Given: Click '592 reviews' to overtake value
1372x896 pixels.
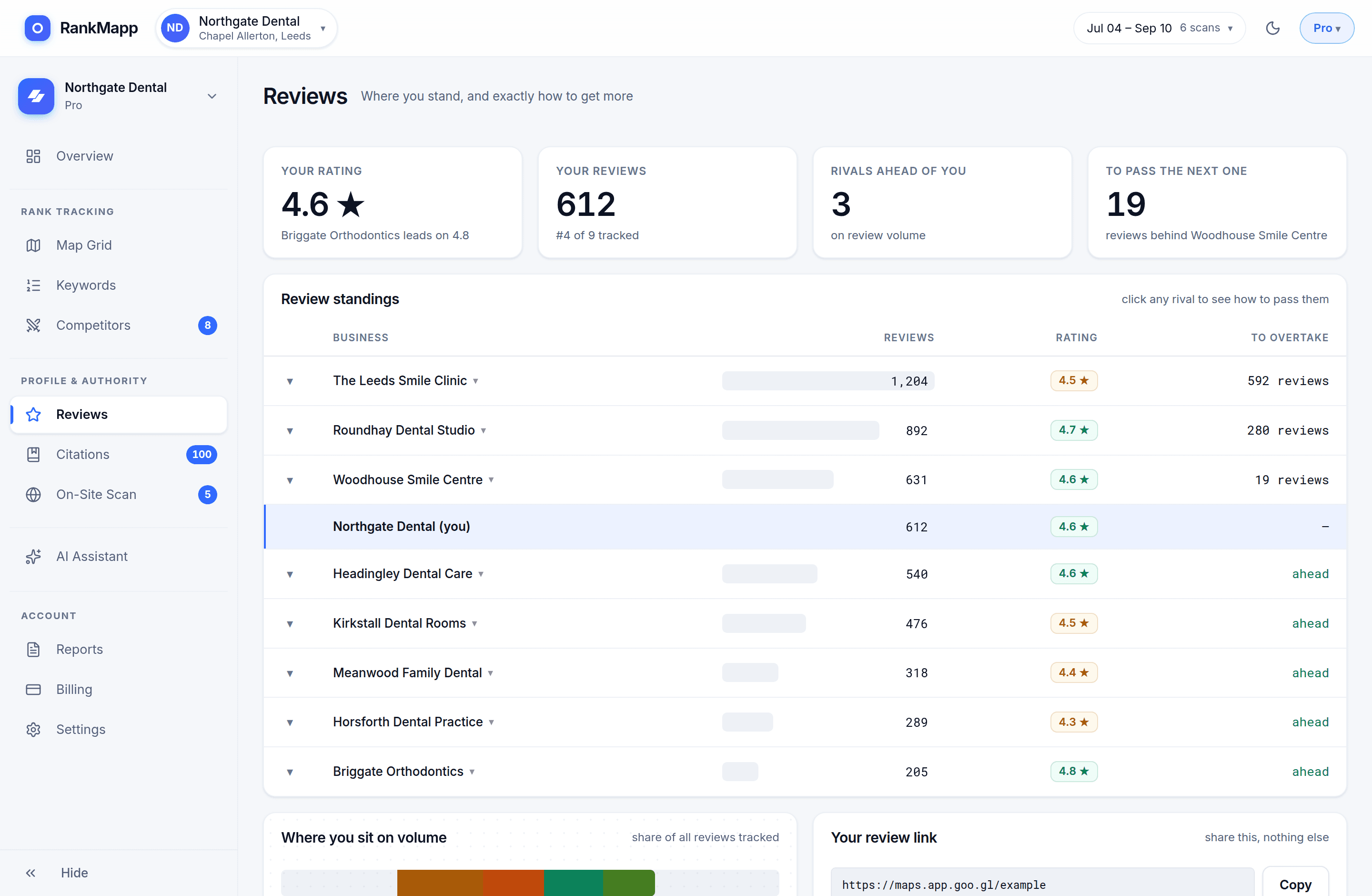Looking at the screenshot, I should coord(1288,381).
